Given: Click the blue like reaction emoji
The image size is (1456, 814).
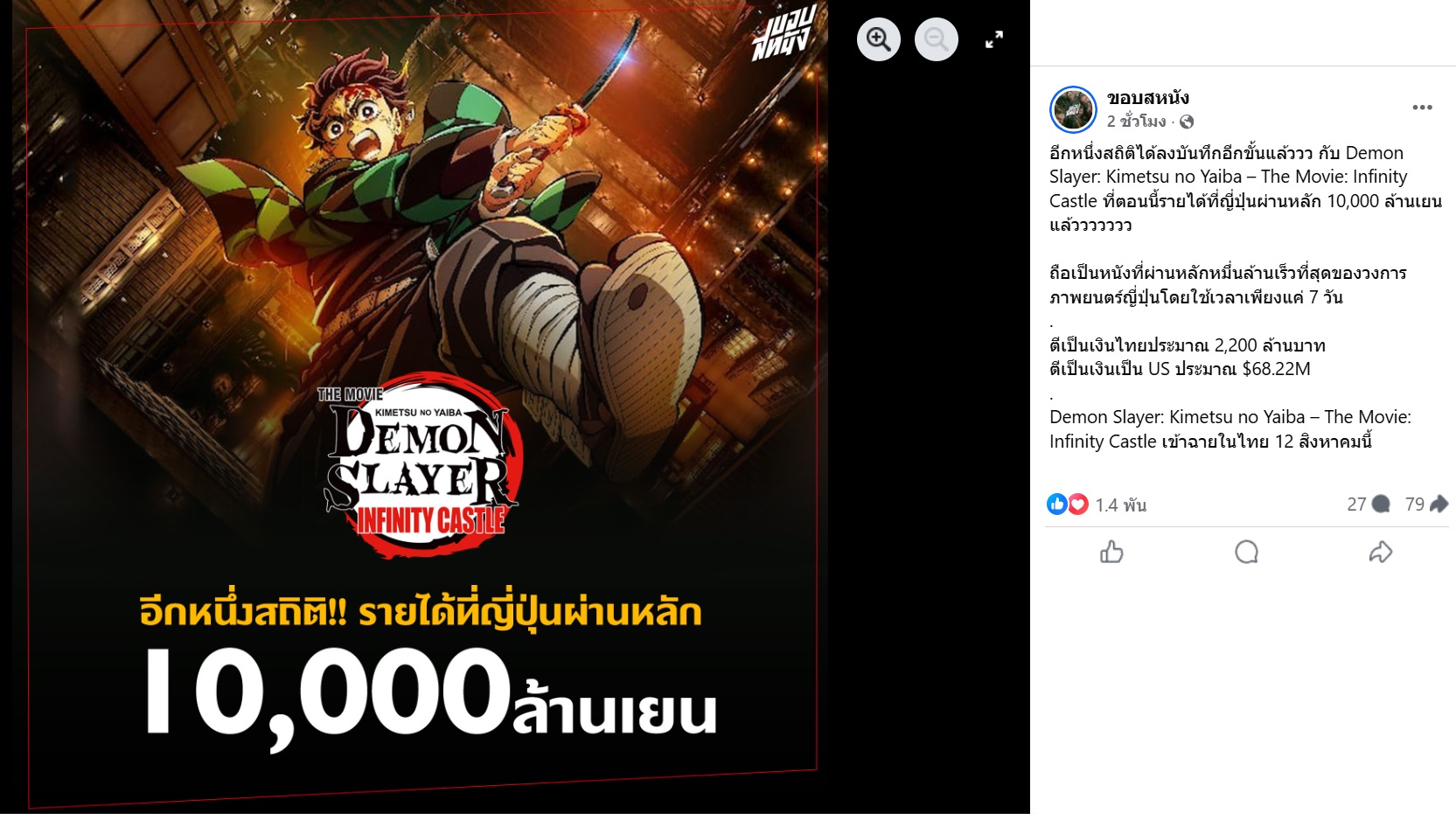Looking at the screenshot, I should point(1057,504).
